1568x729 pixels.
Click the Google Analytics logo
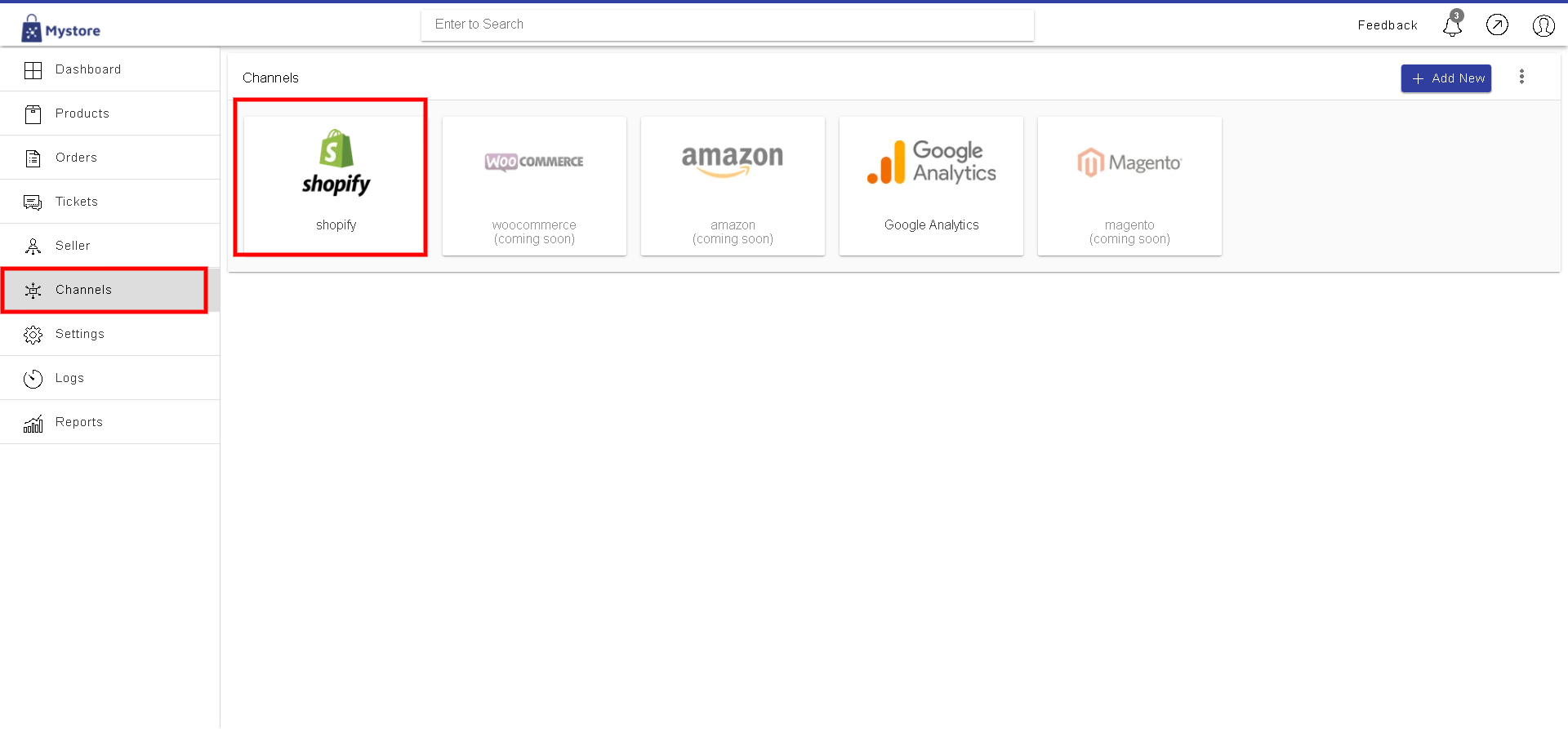click(x=931, y=162)
